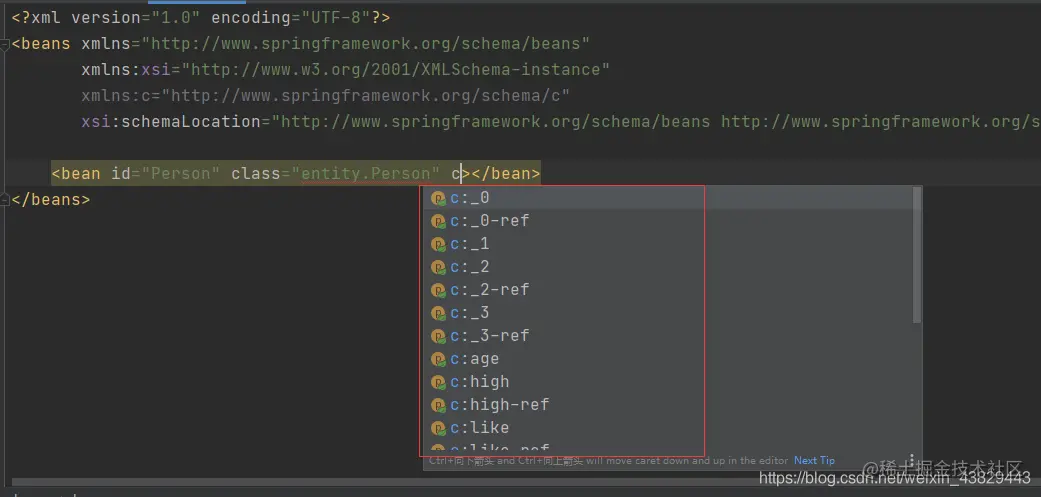The height and width of the screenshot is (497, 1041).
Task: Collapse the fold at closing beans tag
Action: [x=5, y=199]
